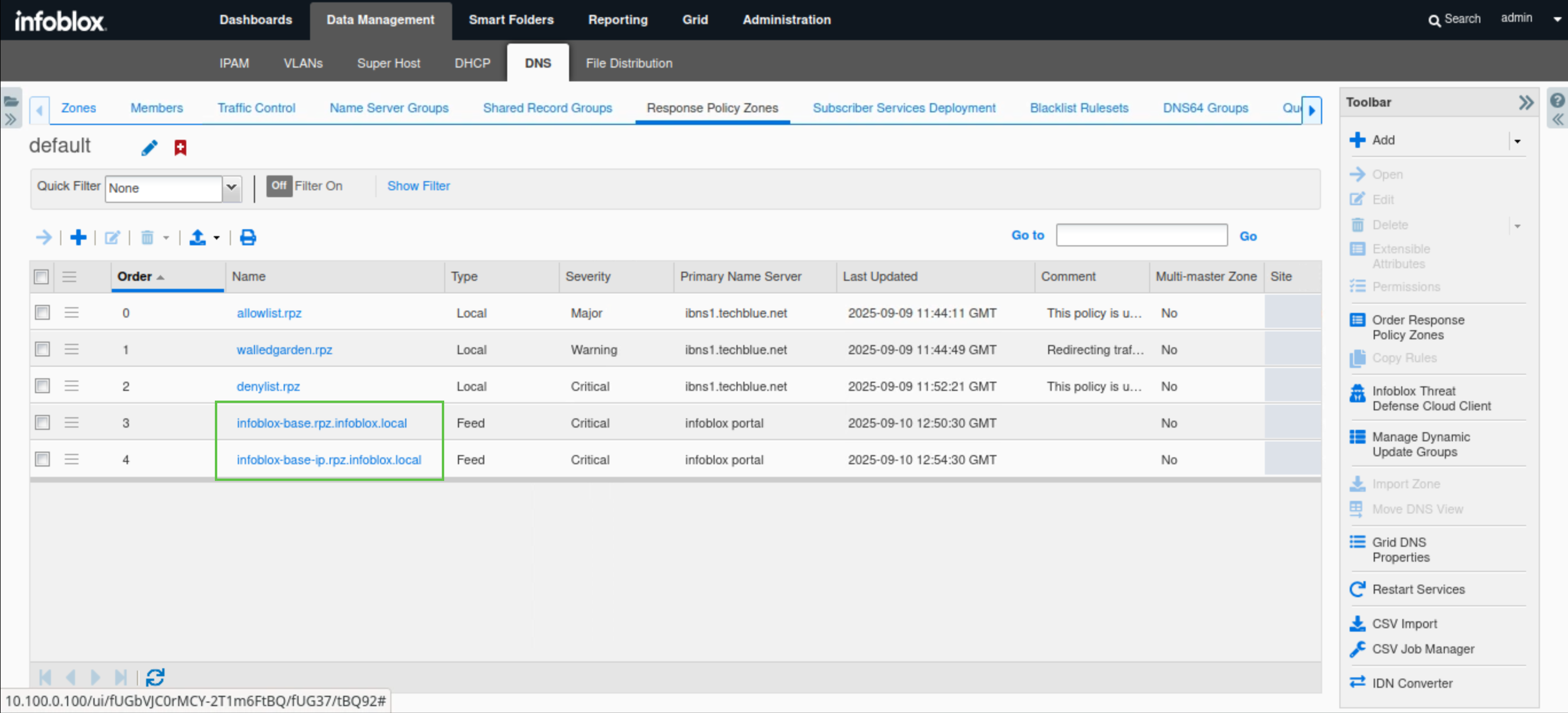Toggle the Filter On switch
The width and height of the screenshot is (1568, 713).
click(280, 186)
